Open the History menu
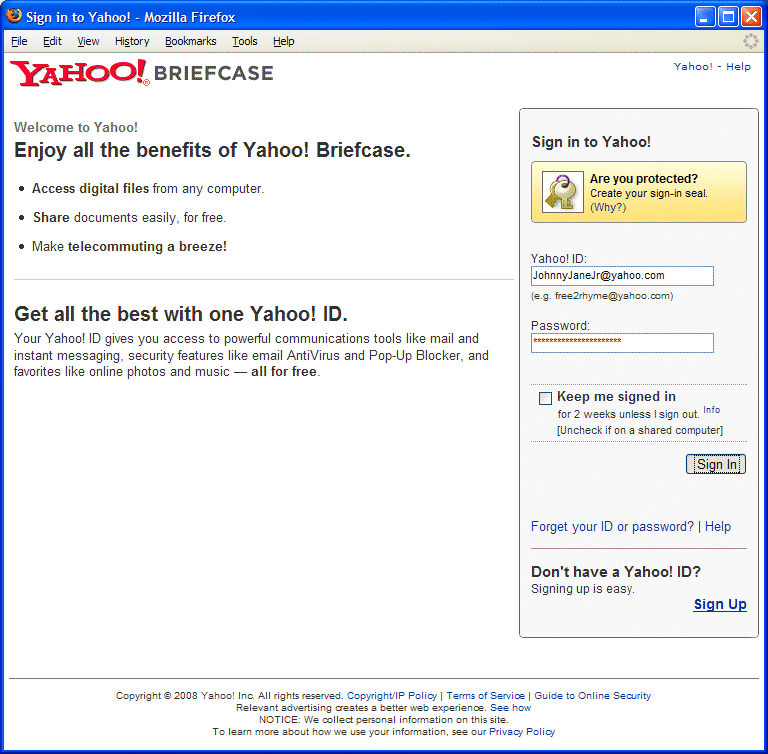The height and width of the screenshot is (754, 768). (x=132, y=41)
